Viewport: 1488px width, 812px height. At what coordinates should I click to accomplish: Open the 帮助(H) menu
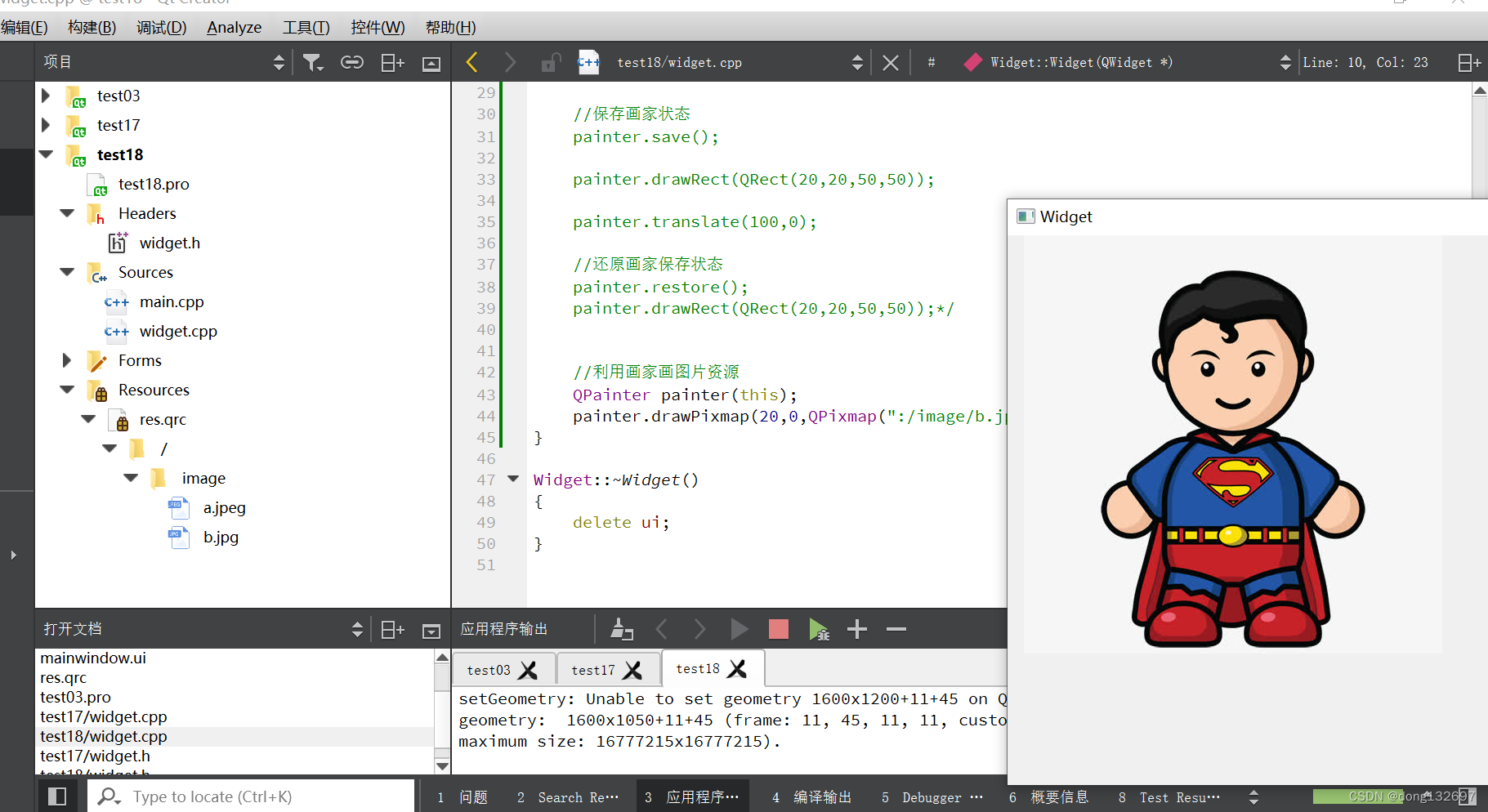click(450, 27)
